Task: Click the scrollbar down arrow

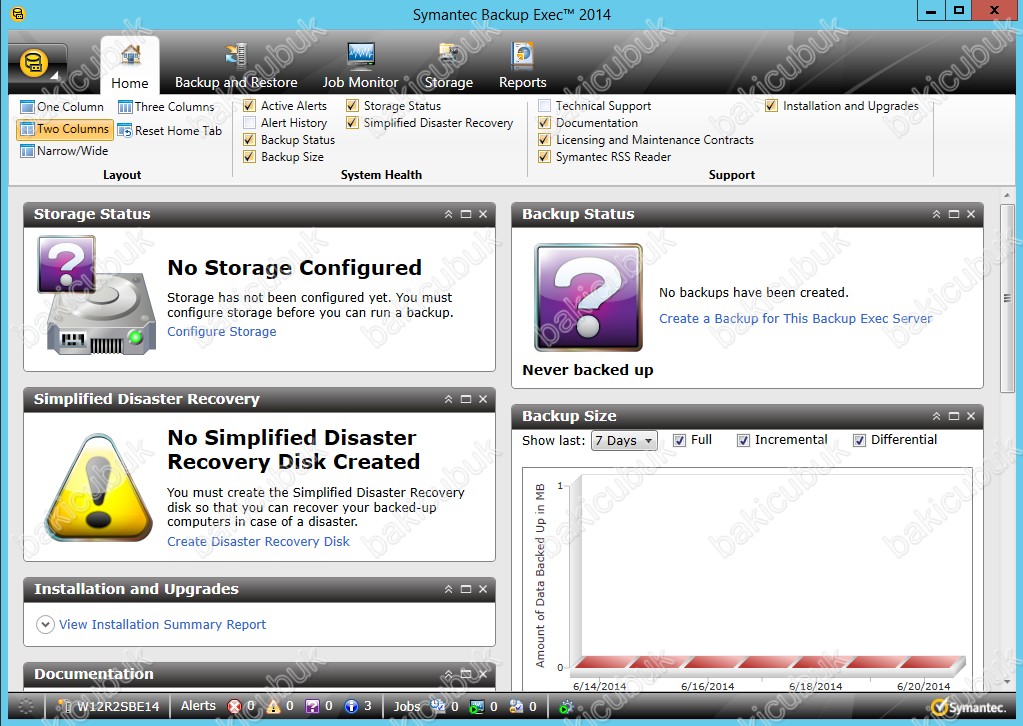Action: coord(1007,682)
